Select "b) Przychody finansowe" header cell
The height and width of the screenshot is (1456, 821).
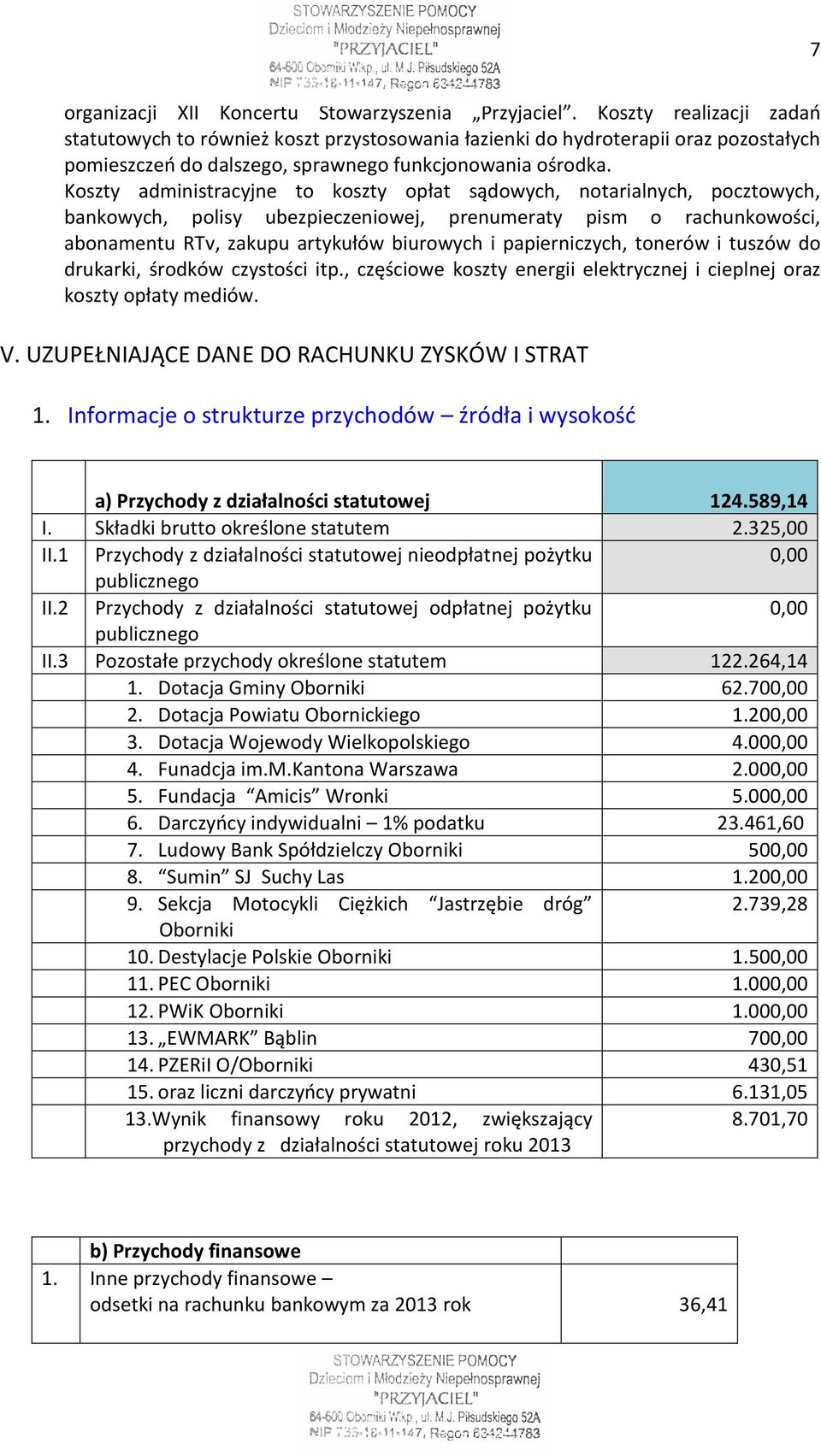pos(196,1252)
